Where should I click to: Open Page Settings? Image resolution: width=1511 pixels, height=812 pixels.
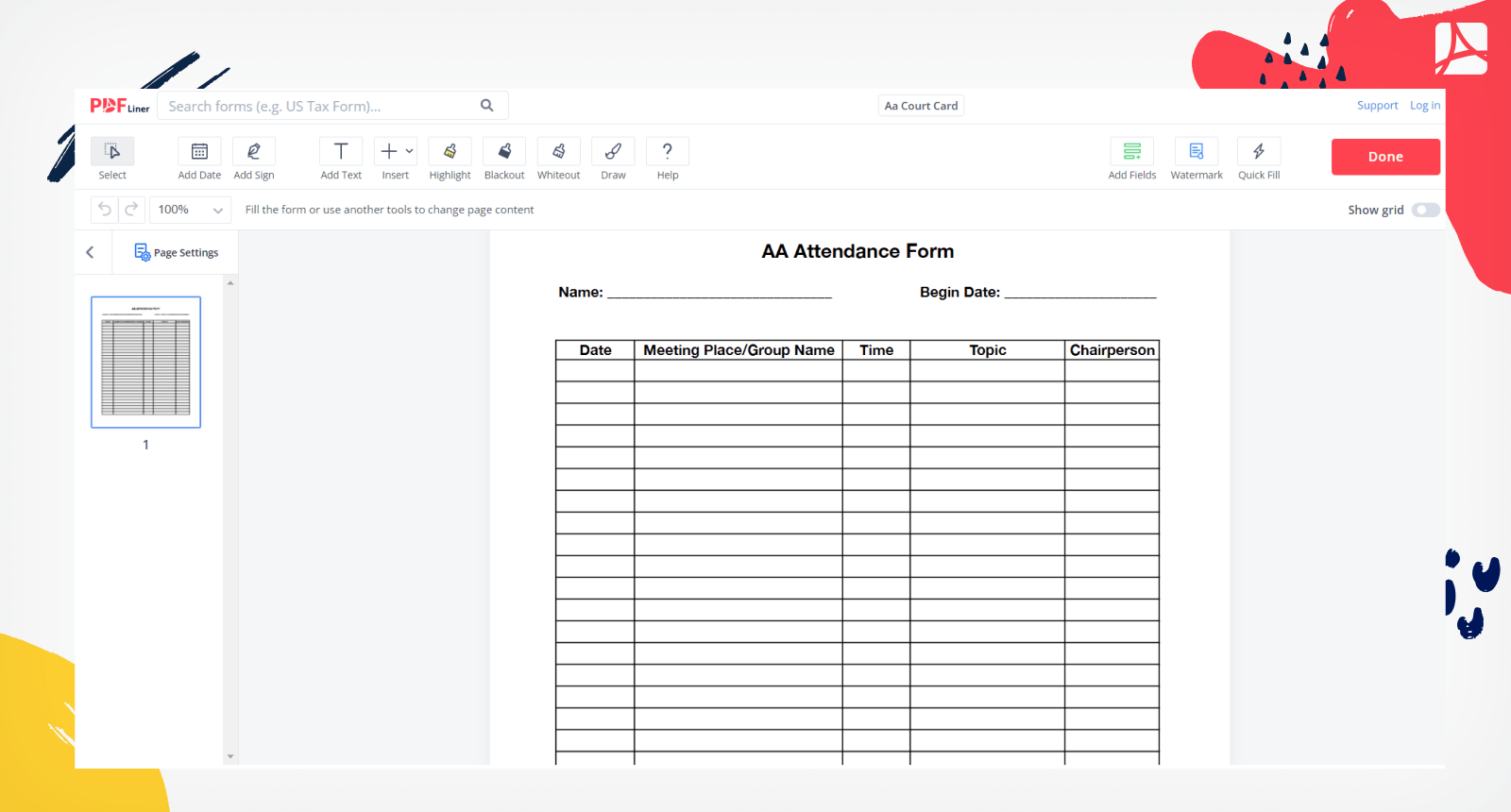(177, 252)
